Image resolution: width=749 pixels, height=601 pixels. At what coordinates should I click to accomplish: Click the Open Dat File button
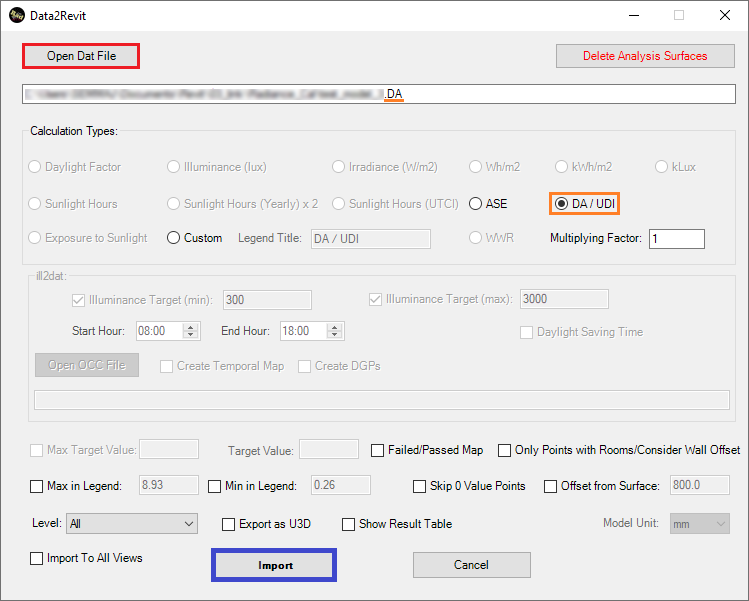81,56
